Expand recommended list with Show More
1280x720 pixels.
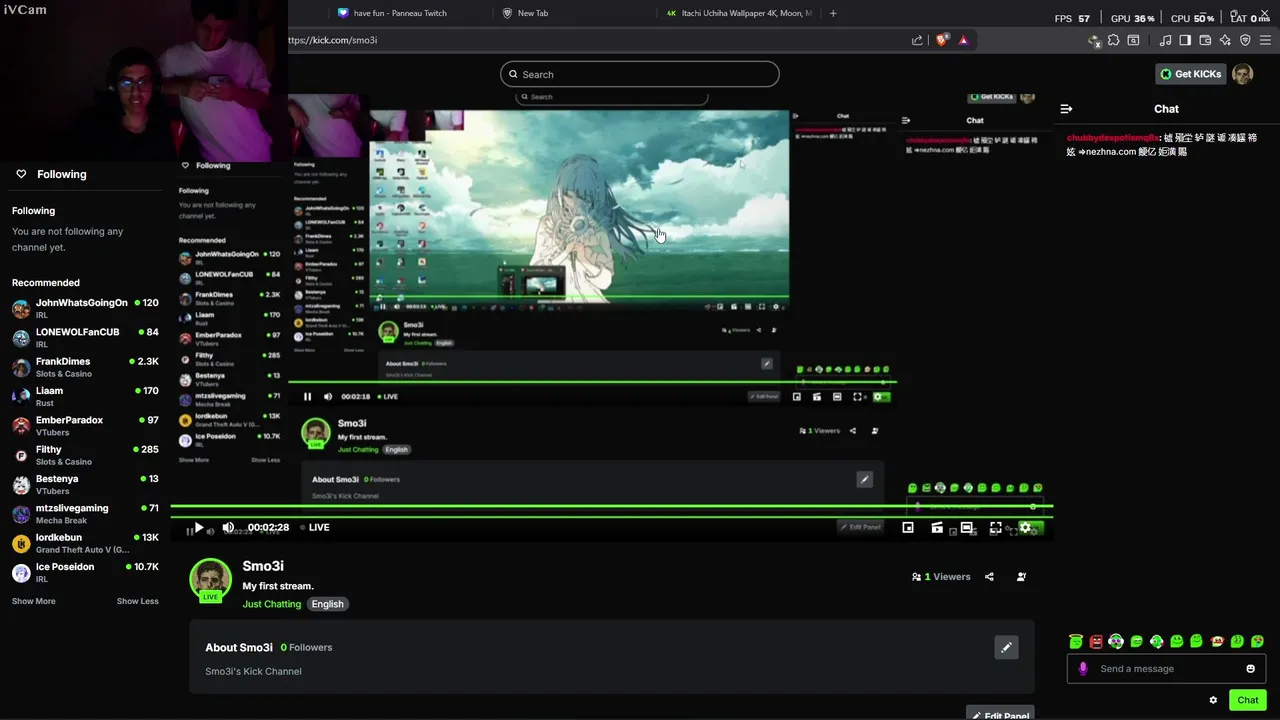point(34,601)
